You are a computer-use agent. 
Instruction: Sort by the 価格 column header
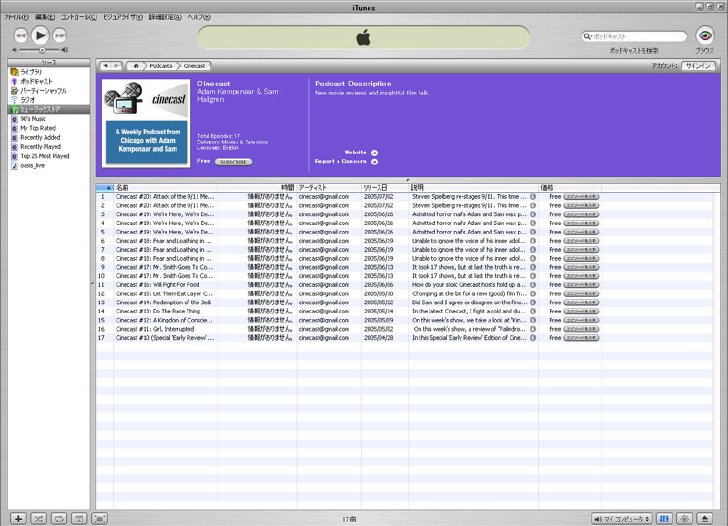coord(570,188)
